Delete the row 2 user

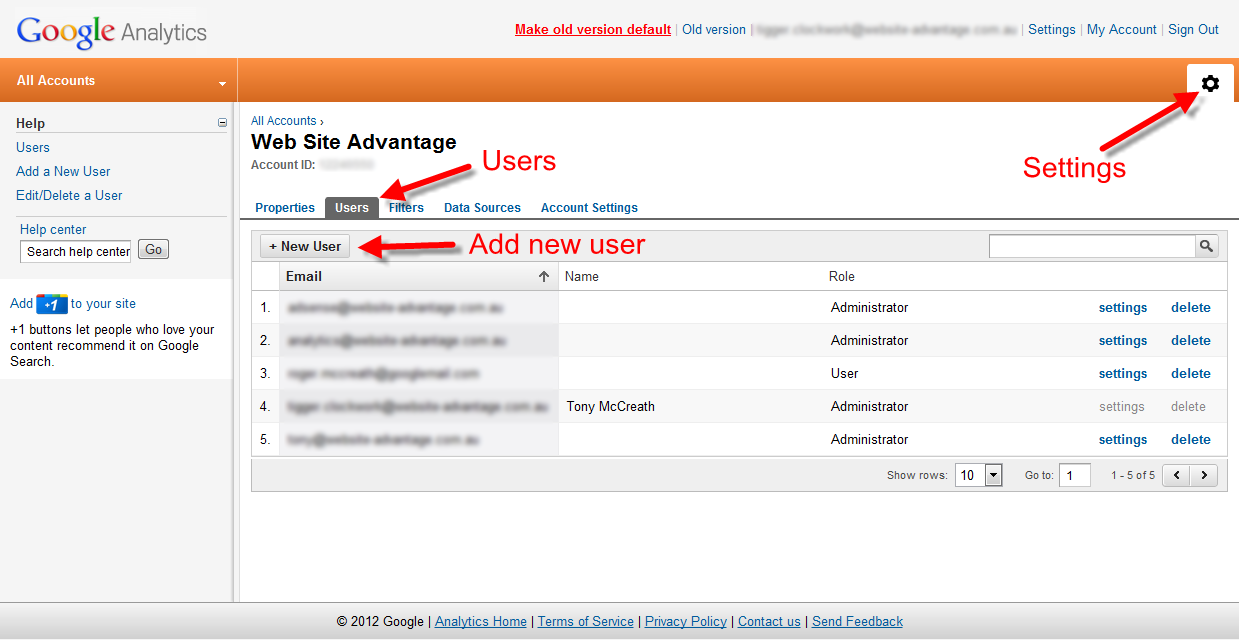(1191, 341)
